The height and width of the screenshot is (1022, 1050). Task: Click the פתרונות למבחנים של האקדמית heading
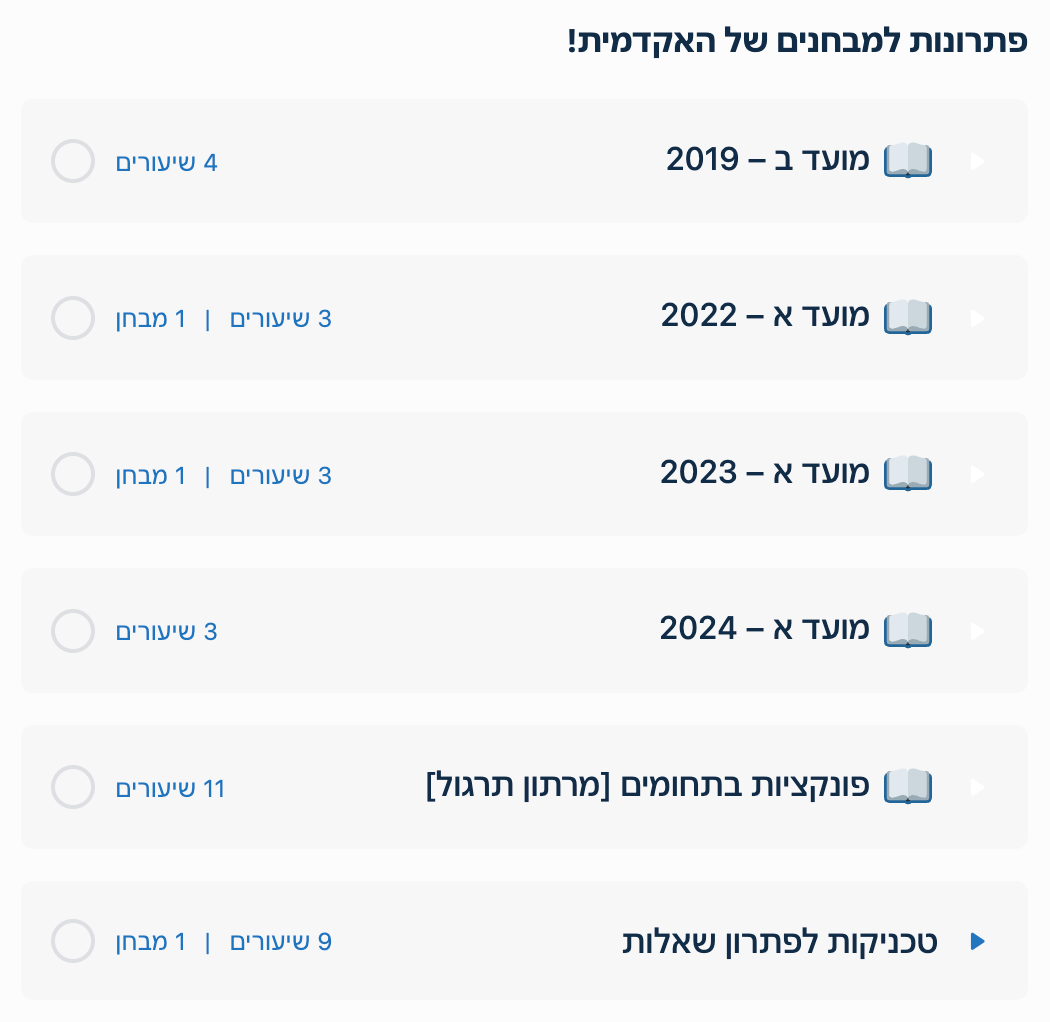(x=797, y=42)
